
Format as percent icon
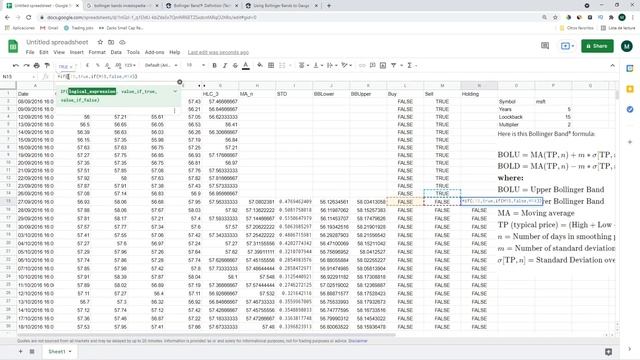[x=98, y=65]
